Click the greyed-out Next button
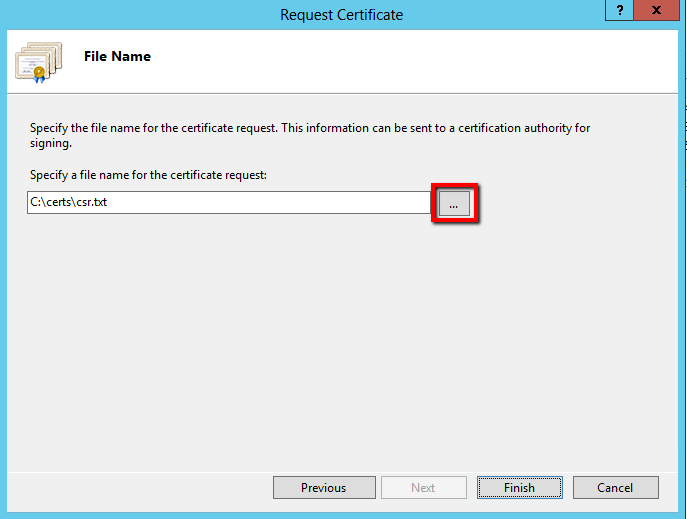Image resolution: width=687 pixels, height=519 pixels. coord(423,488)
